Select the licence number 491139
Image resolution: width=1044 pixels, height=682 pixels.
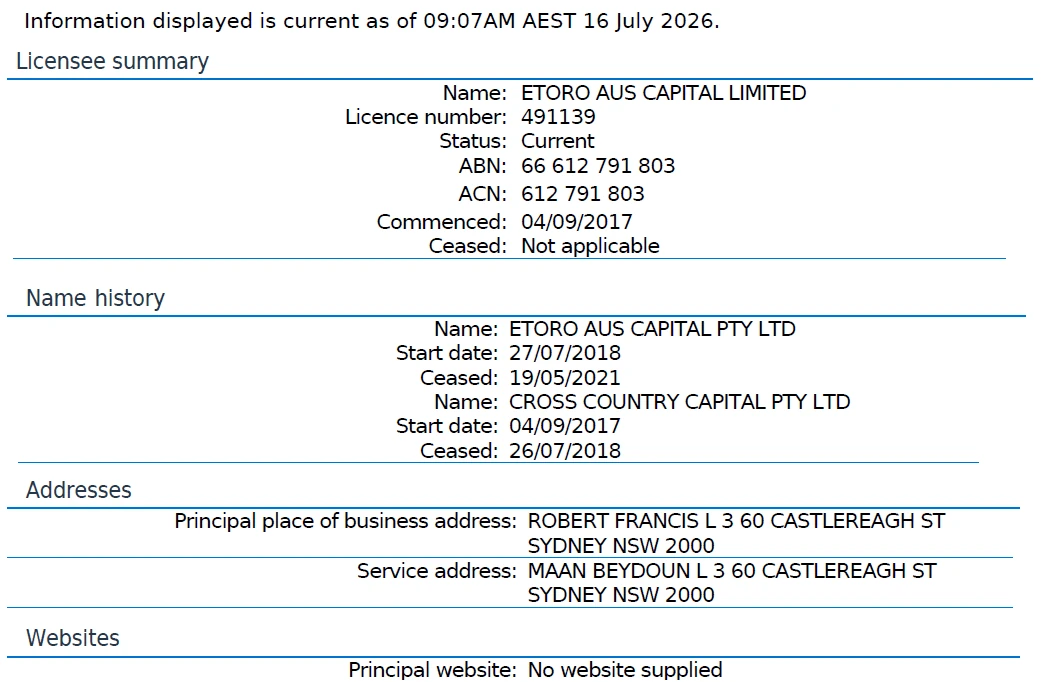click(558, 117)
